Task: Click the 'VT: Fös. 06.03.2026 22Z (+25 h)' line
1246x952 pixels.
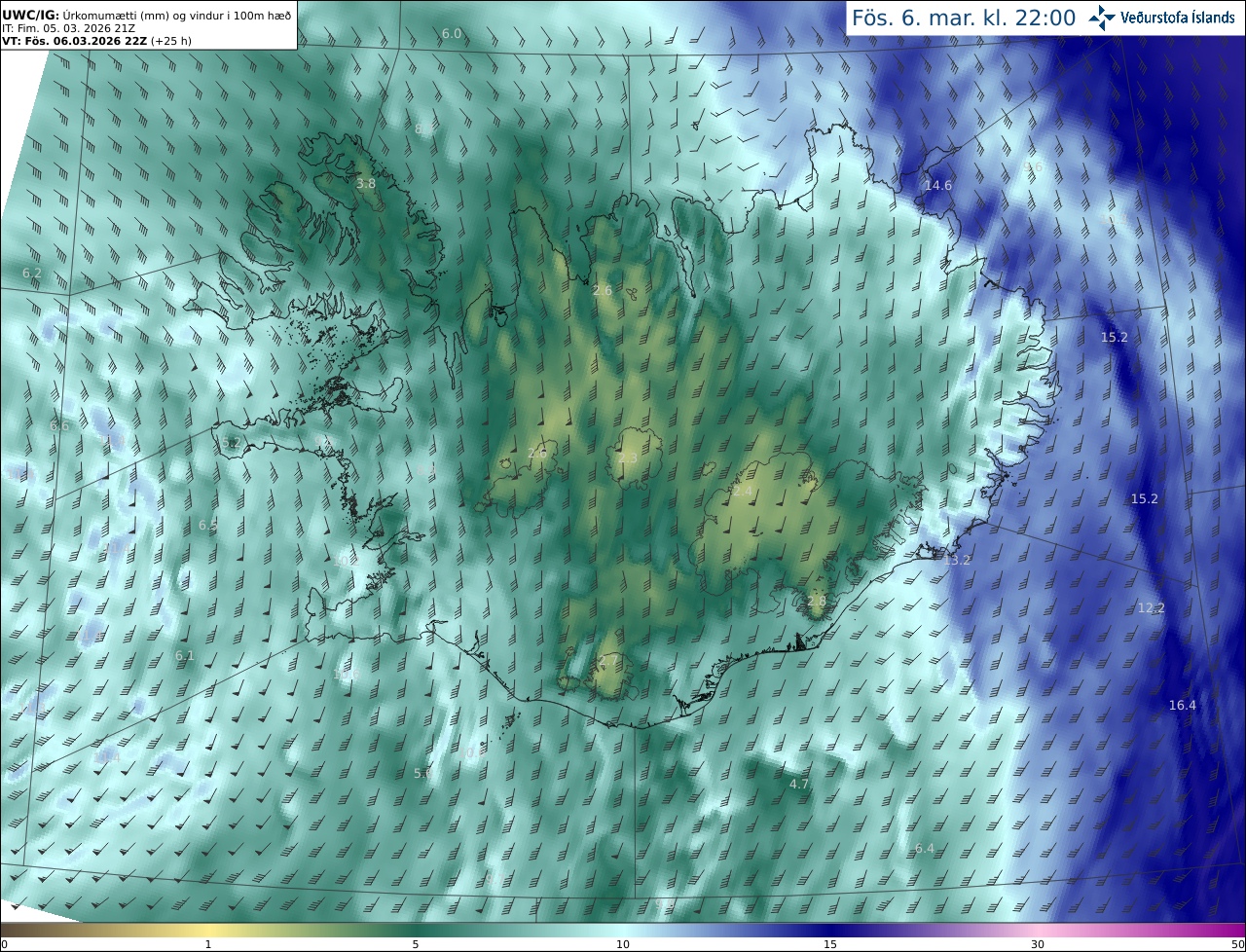Action: [x=97, y=41]
